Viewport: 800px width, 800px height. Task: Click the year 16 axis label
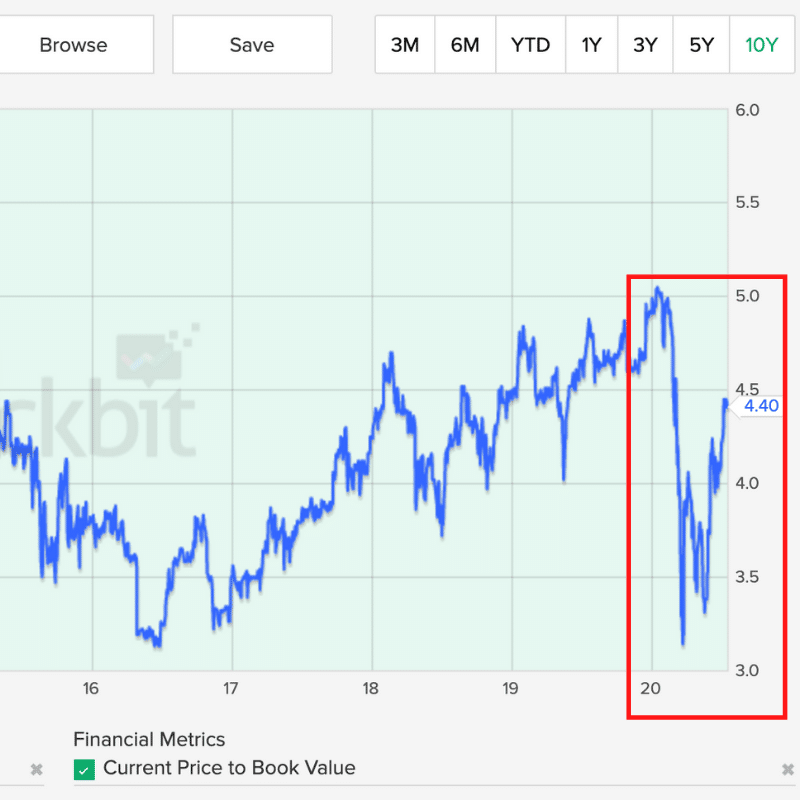[92, 689]
